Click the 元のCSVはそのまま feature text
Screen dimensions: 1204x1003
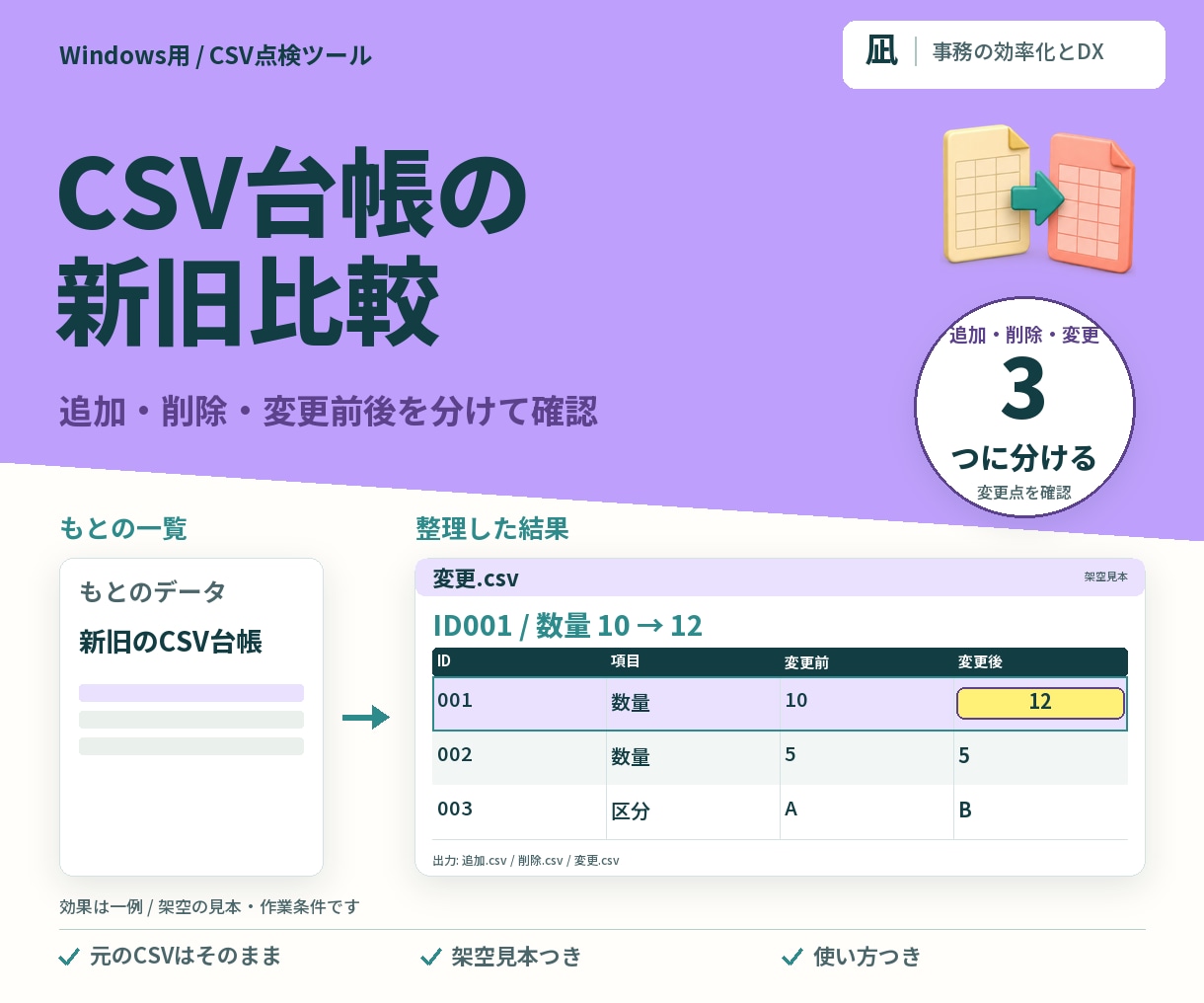(x=186, y=957)
